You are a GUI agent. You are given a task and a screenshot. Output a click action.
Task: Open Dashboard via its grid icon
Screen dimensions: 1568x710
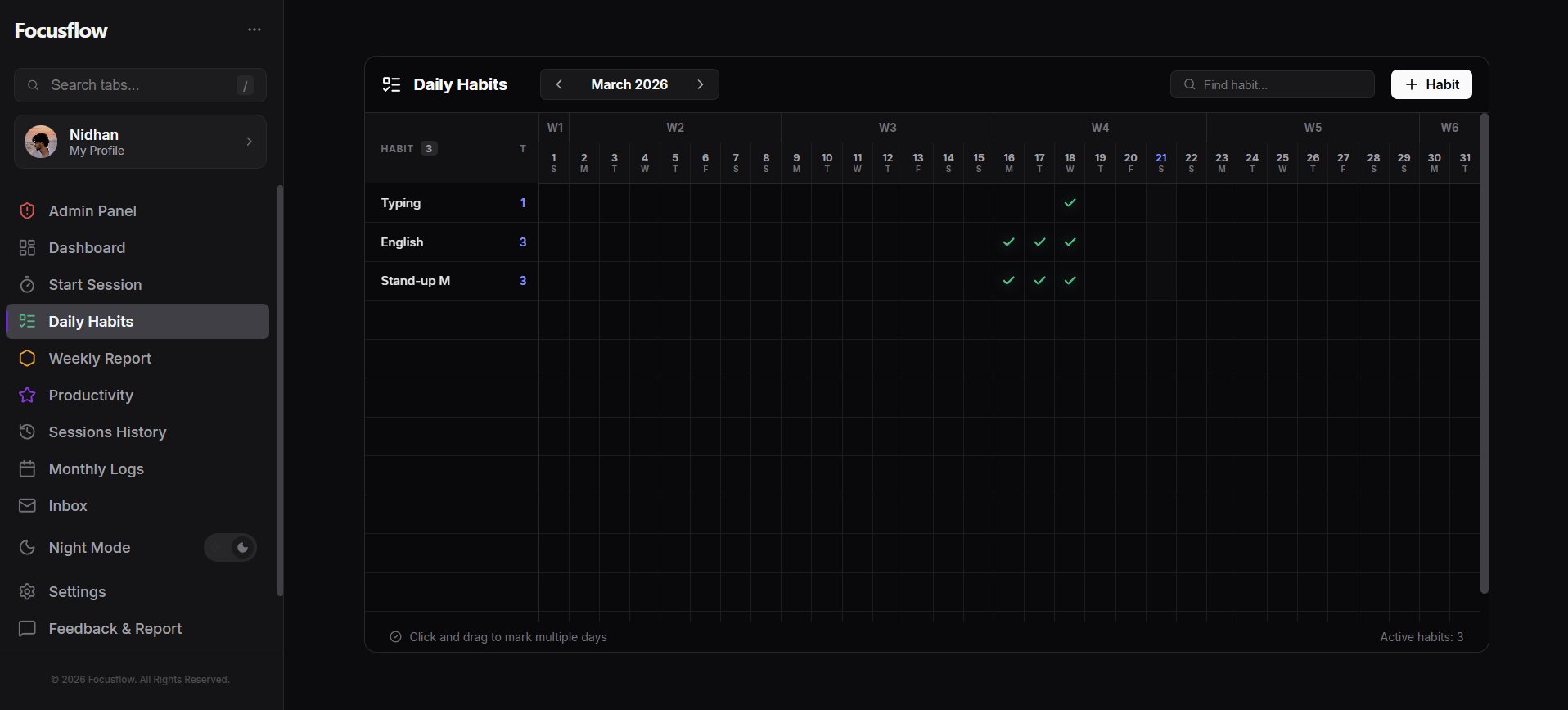click(x=27, y=248)
